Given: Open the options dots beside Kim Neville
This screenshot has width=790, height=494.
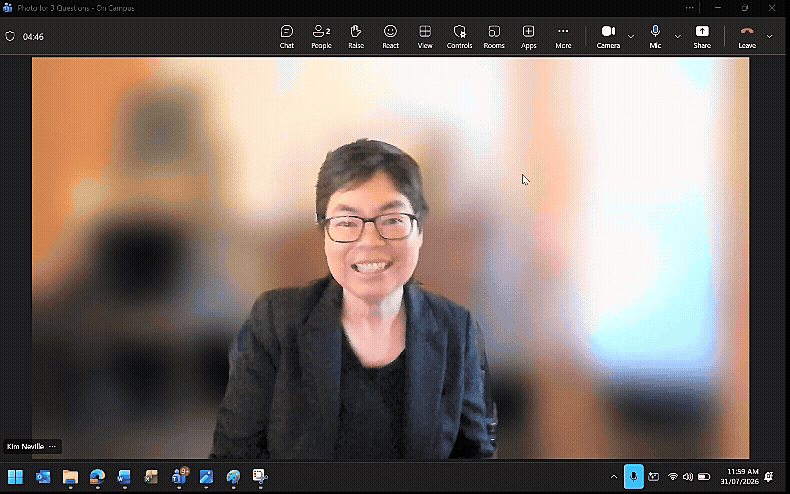Looking at the screenshot, I should pyautogui.click(x=53, y=447).
